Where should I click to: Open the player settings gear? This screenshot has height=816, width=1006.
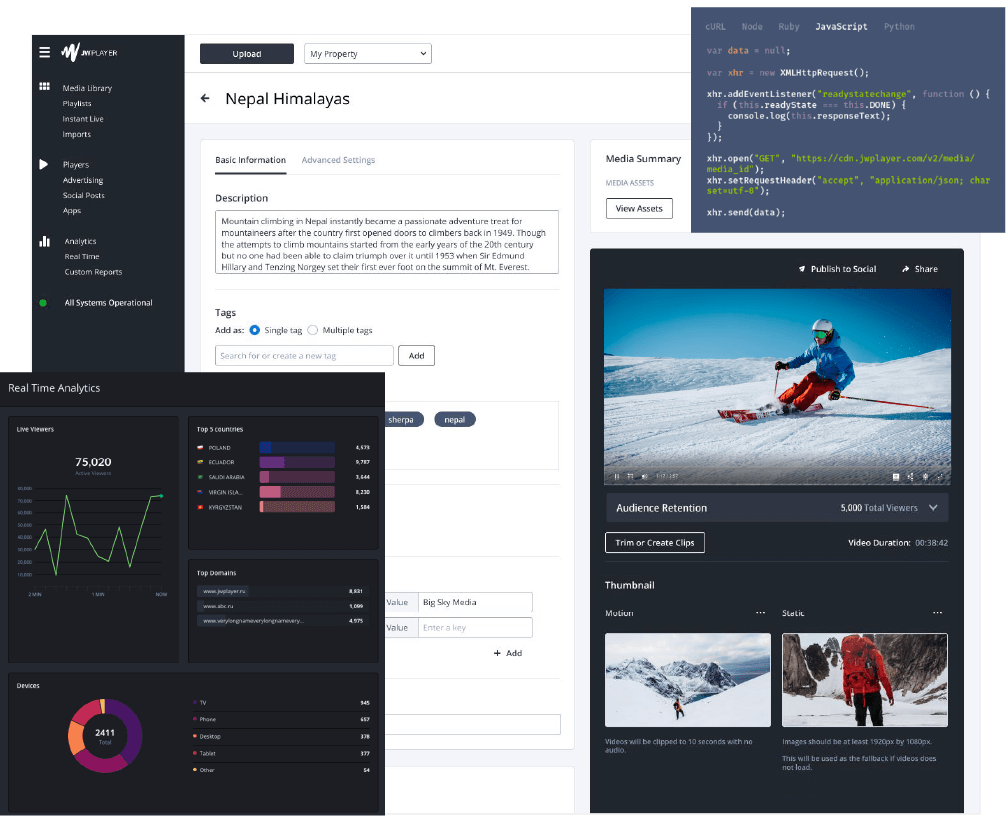click(925, 475)
